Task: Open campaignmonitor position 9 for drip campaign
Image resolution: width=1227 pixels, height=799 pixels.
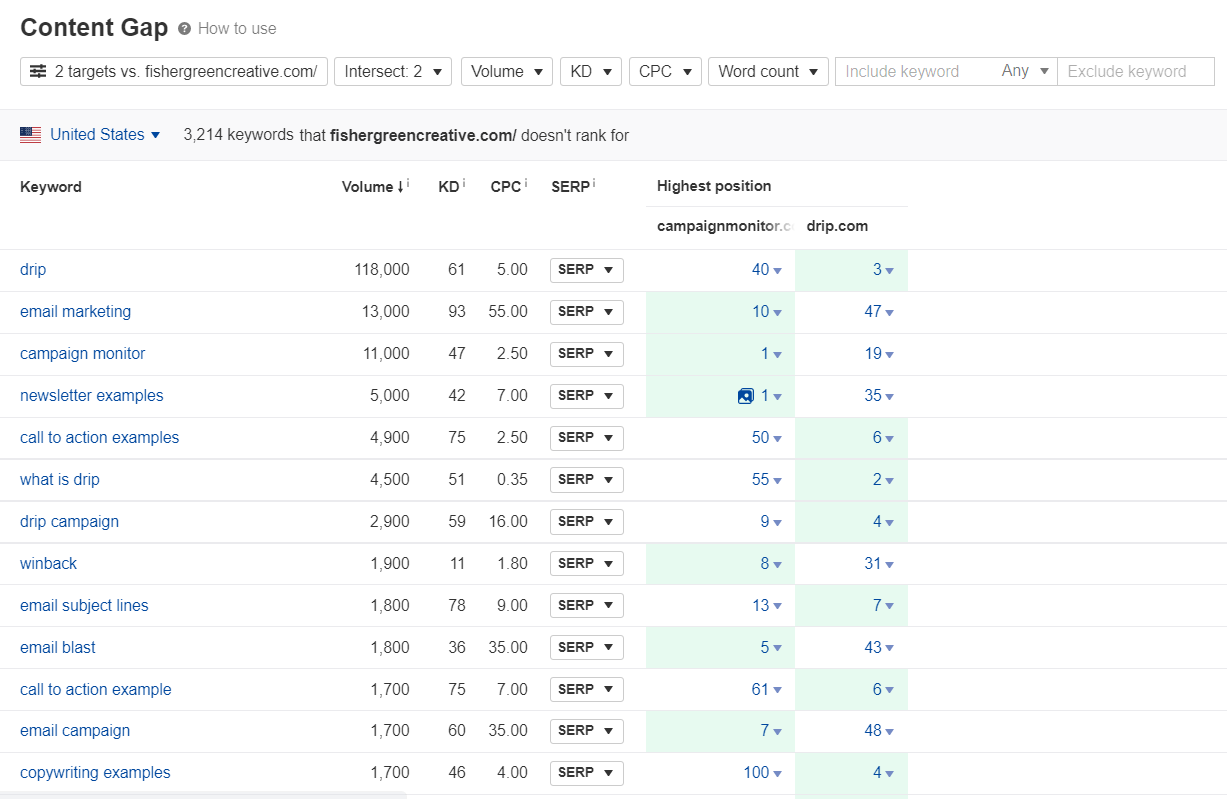Action: click(771, 522)
